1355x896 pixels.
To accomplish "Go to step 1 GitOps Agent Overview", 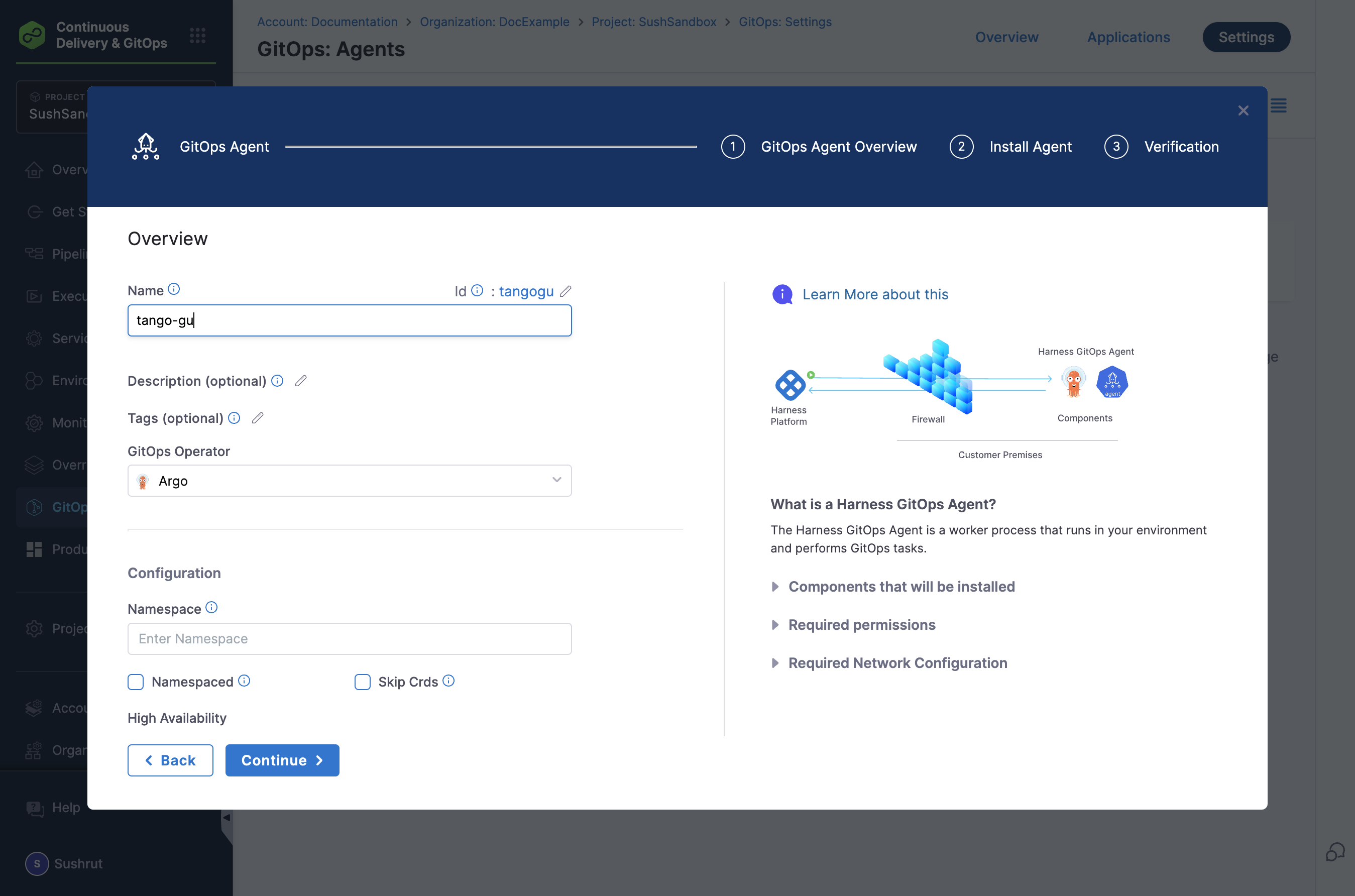I will pos(819,146).
